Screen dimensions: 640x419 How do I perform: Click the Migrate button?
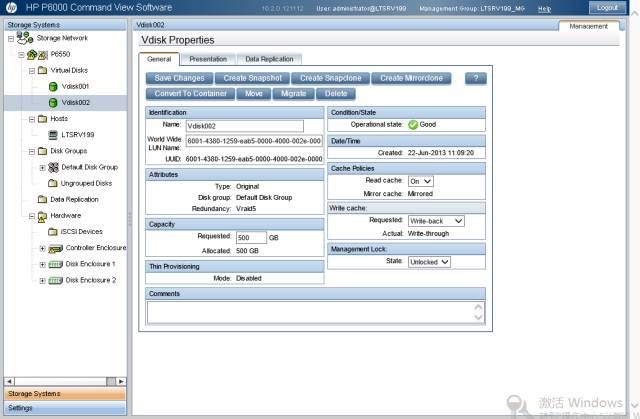(x=294, y=93)
